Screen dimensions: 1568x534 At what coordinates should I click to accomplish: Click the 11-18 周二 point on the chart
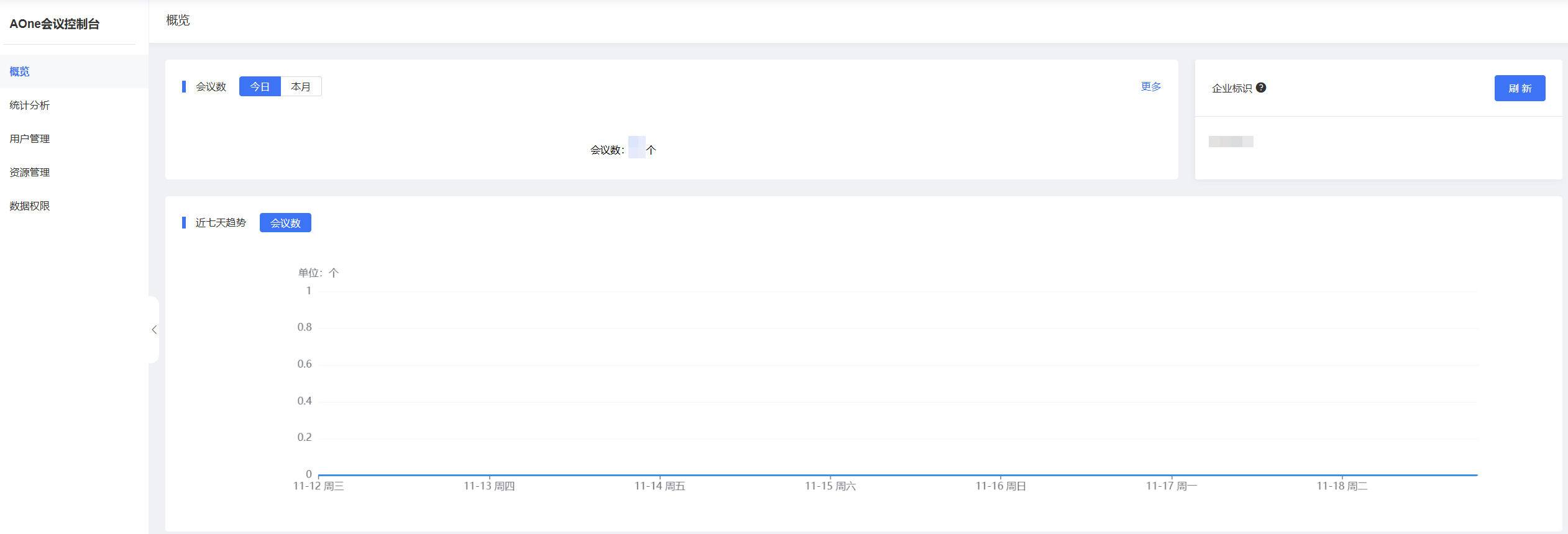(1342, 475)
